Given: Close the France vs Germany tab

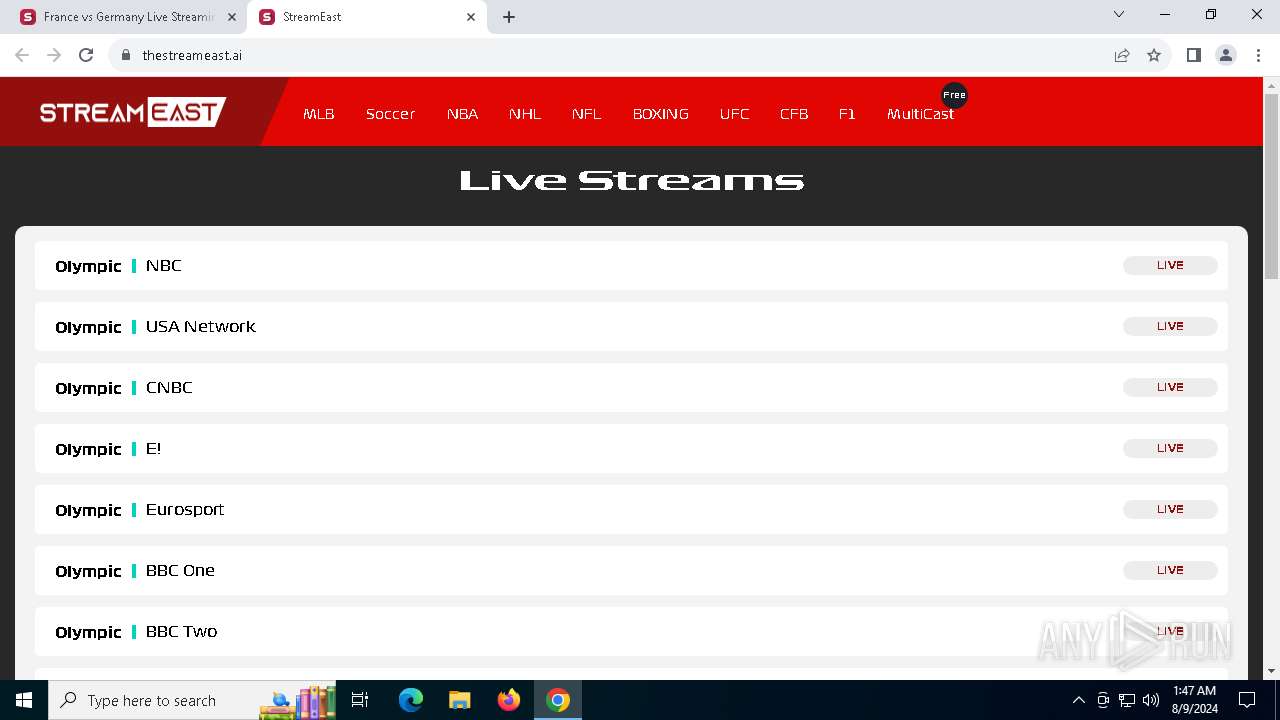Looking at the screenshot, I should click(x=232, y=17).
